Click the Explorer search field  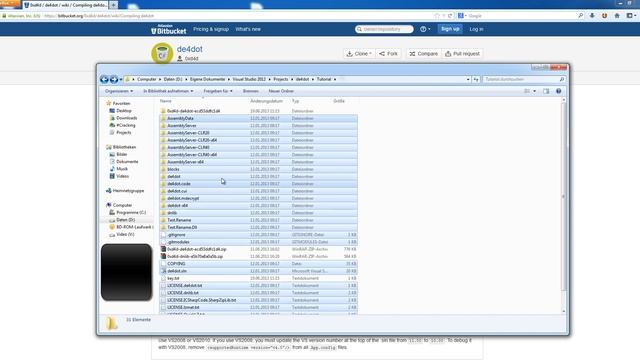(x=524, y=79)
